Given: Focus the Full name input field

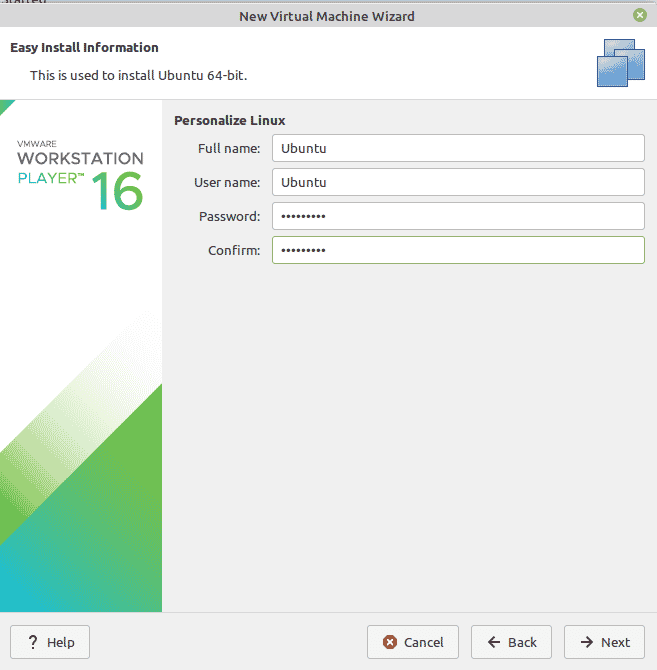Looking at the screenshot, I should [458, 148].
